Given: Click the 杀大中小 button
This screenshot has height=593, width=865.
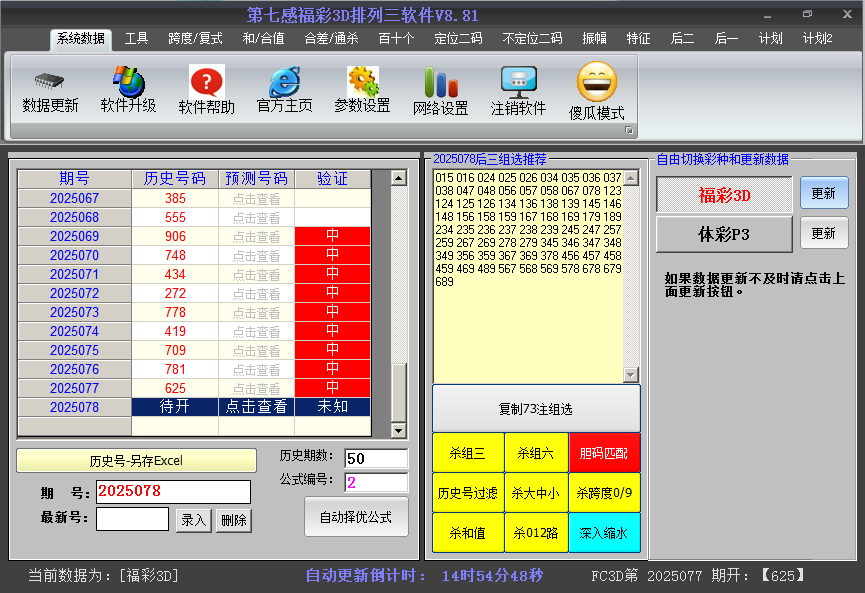Looking at the screenshot, I should [536, 493].
